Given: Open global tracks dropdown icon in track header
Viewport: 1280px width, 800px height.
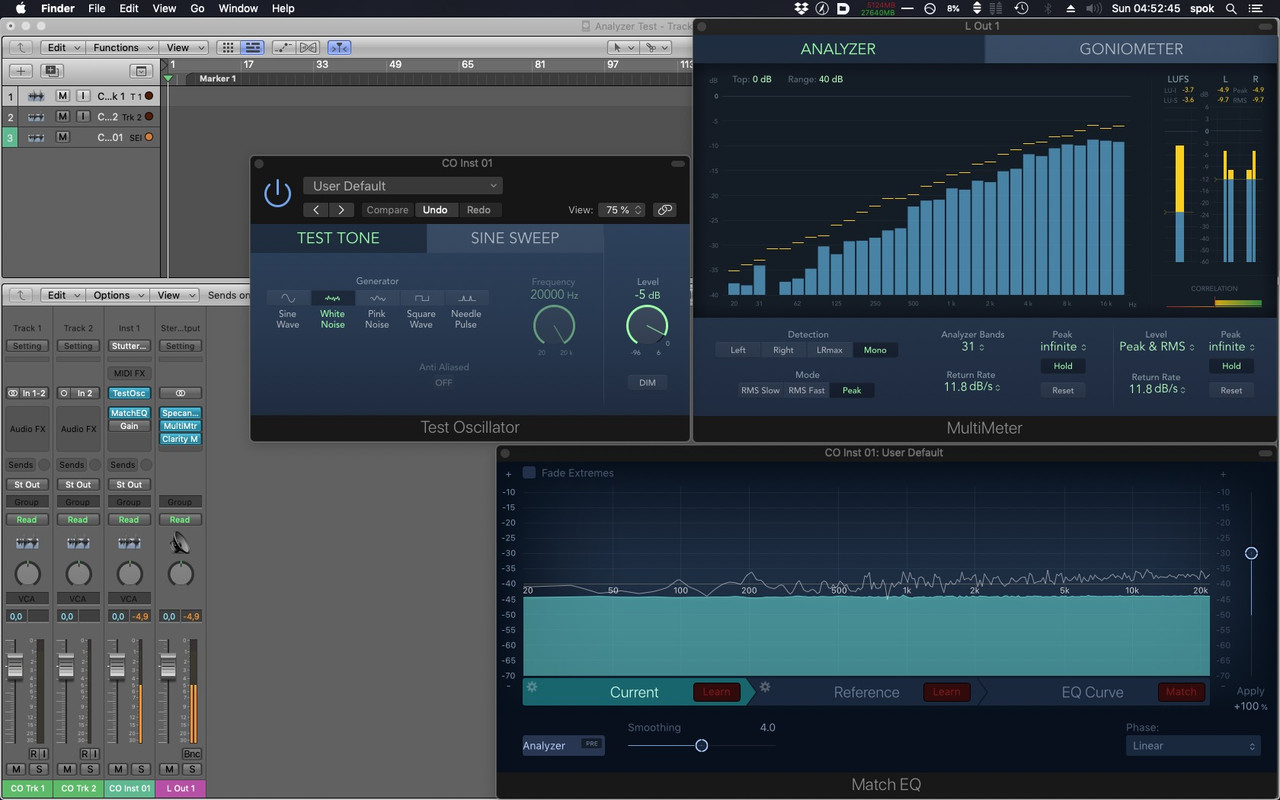Looking at the screenshot, I should (141, 71).
